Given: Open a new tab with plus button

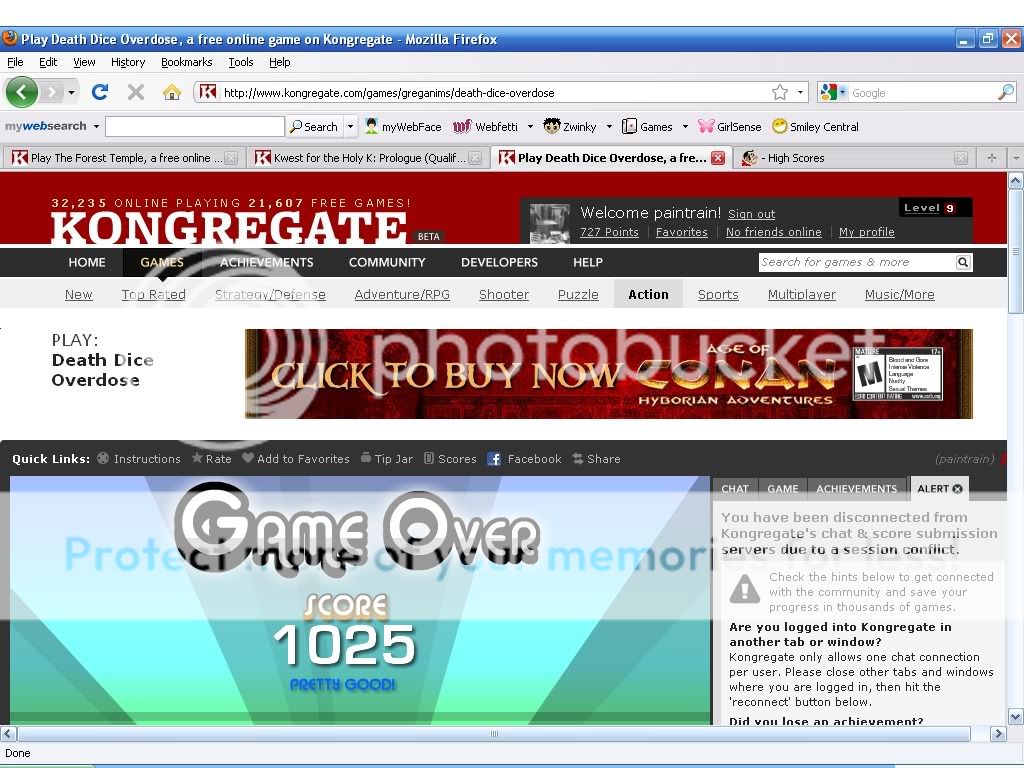Looking at the screenshot, I should pyautogui.click(x=991, y=157).
